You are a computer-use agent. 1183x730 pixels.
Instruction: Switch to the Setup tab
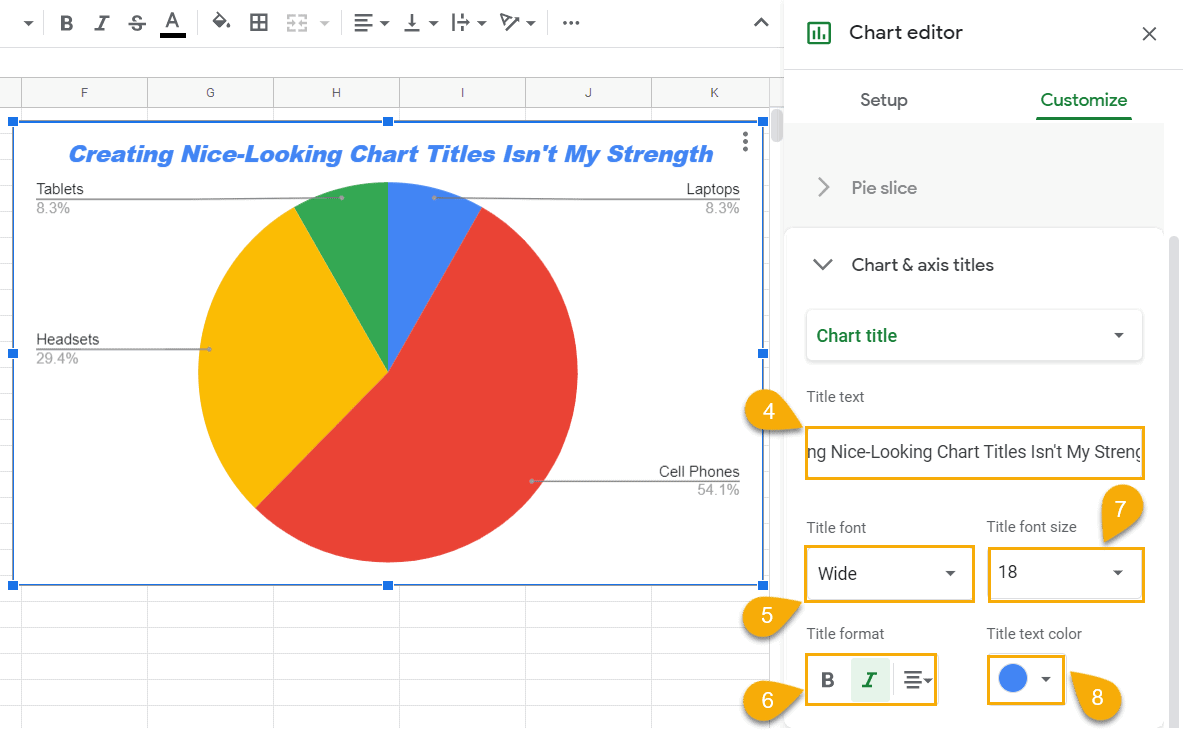click(x=883, y=100)
